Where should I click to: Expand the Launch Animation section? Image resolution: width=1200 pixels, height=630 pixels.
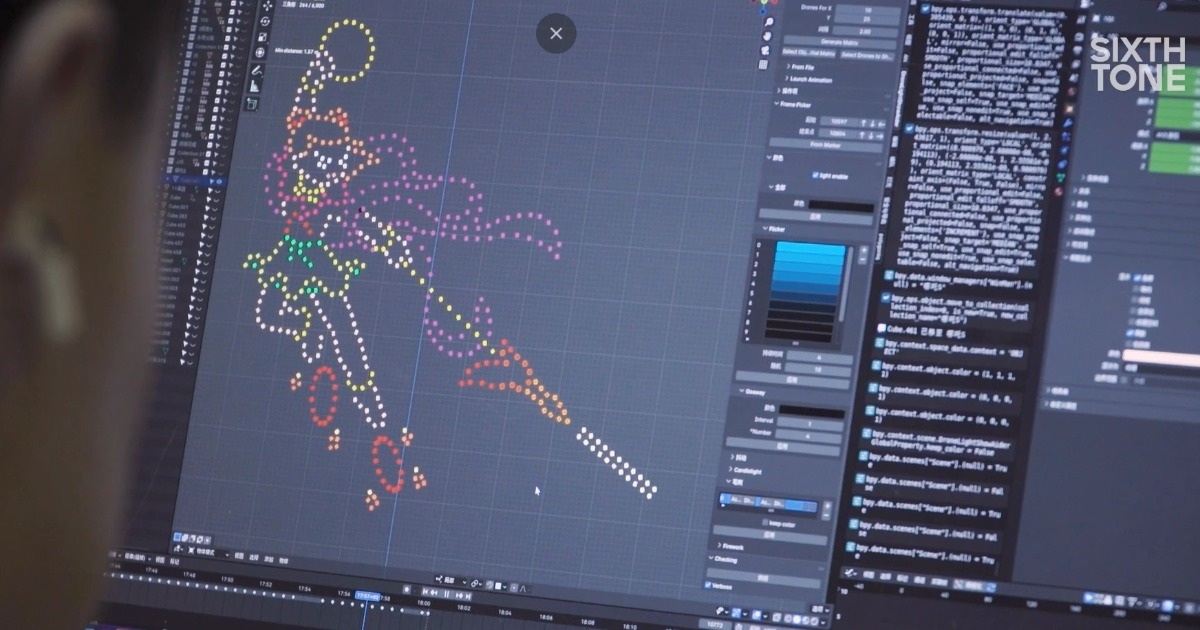tap(809, 79)
